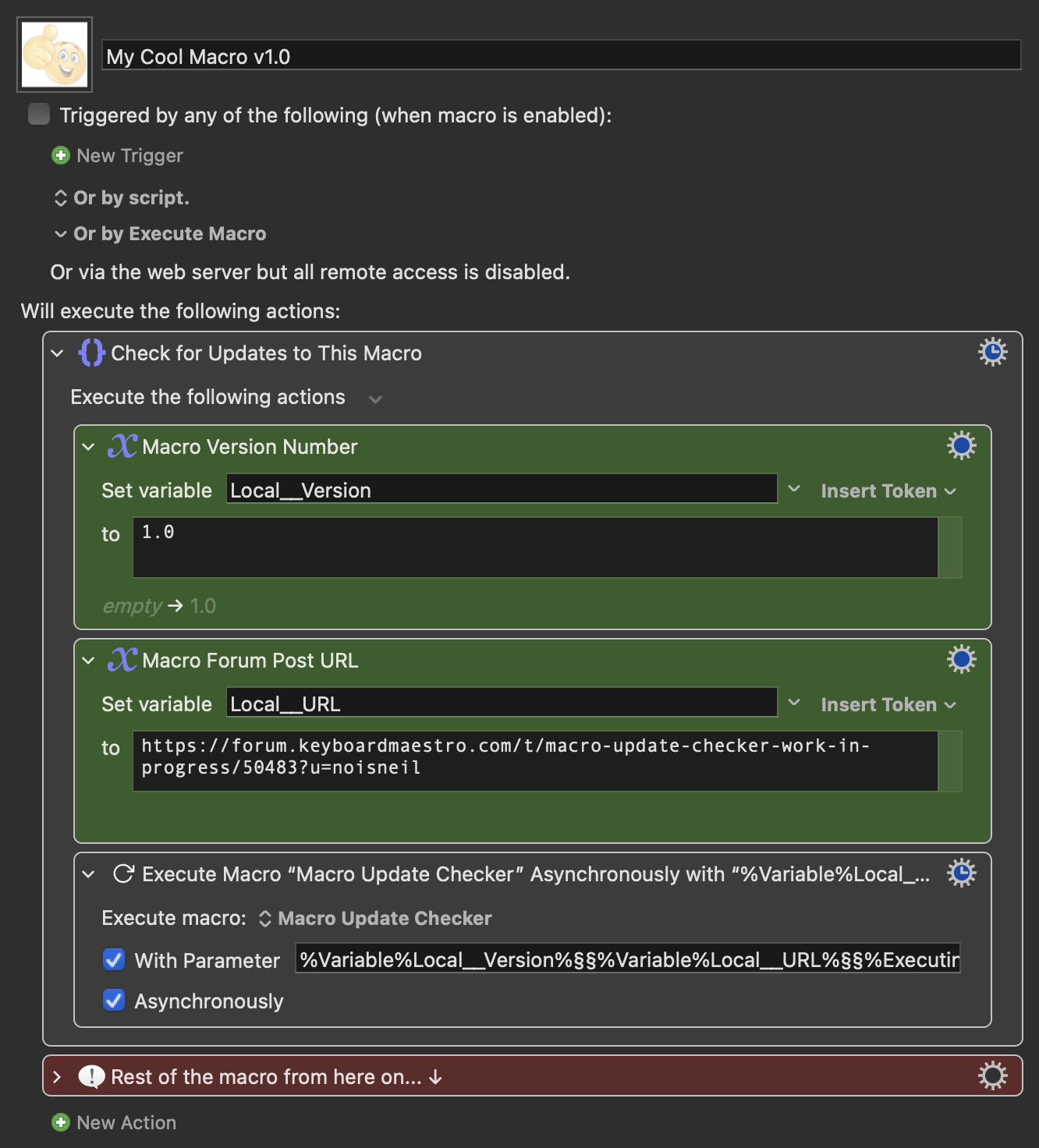Disable the Asynchronously checkbox

tap(114, 1001)
